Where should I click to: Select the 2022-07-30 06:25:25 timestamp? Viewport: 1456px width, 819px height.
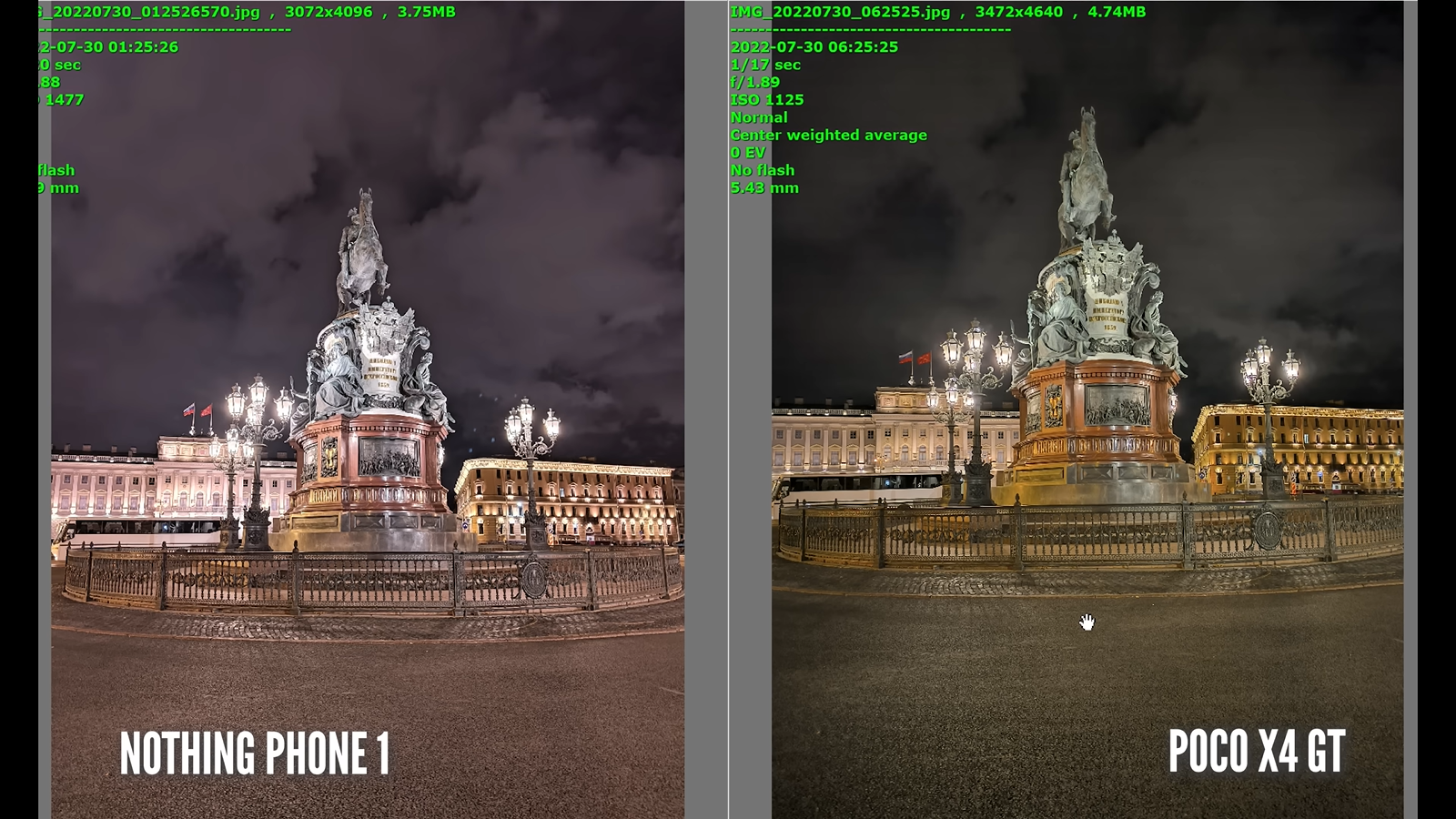(x=814, y=47)
